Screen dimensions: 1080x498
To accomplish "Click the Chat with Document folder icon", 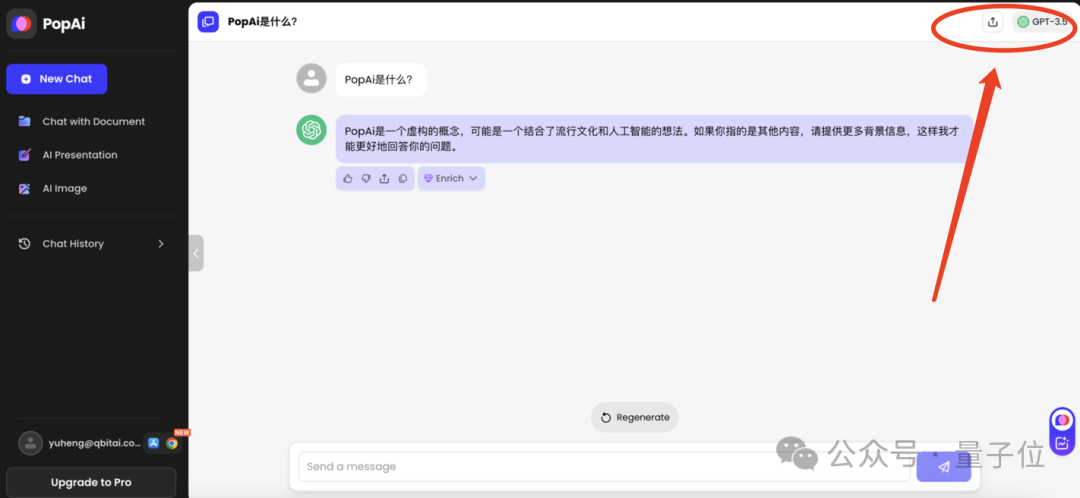I will coord(25,121).
